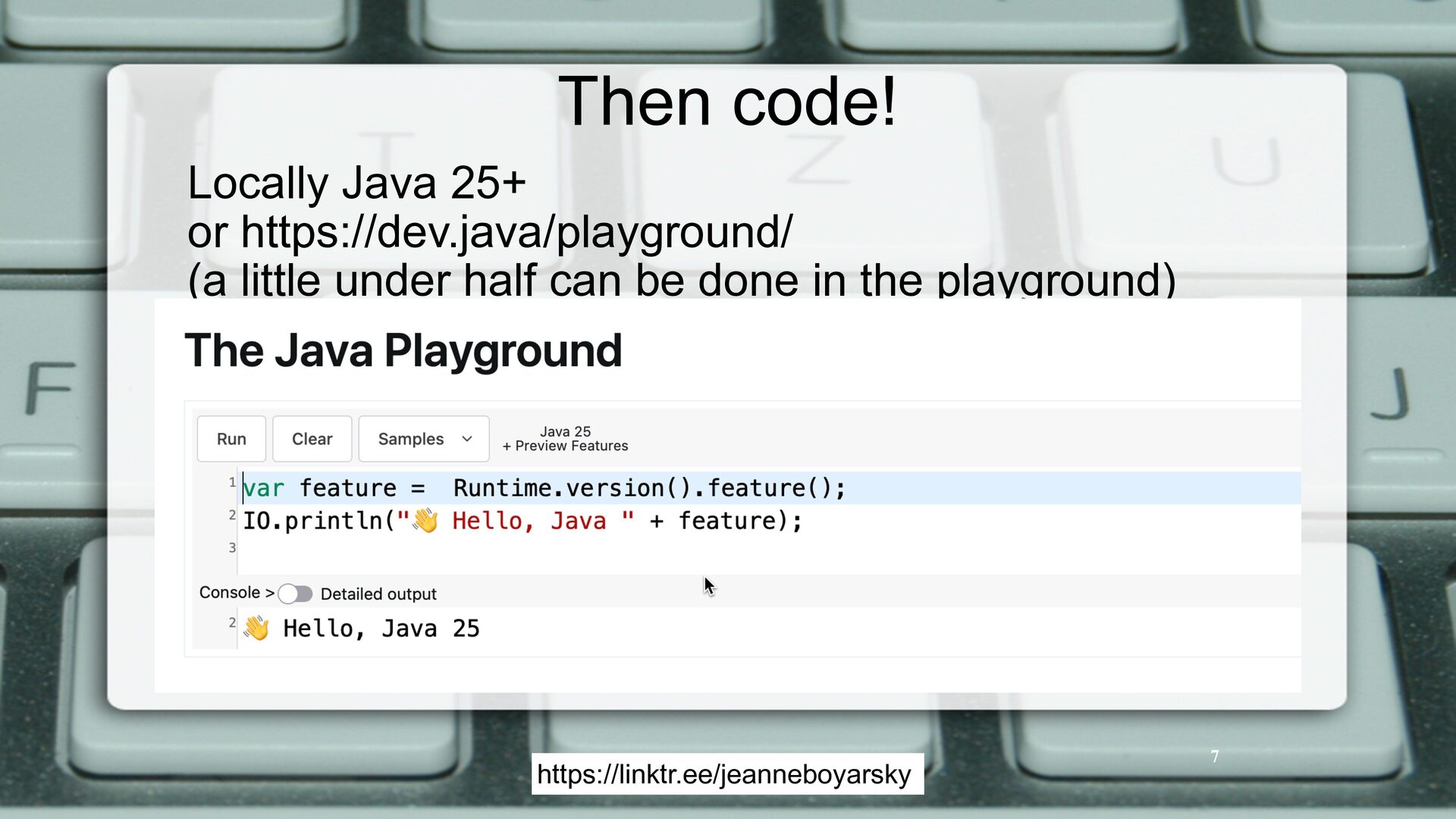This screenshot has height=819, width=1456.
Task: Click the 'var' keyword on line 1
Action: [263, 488]
